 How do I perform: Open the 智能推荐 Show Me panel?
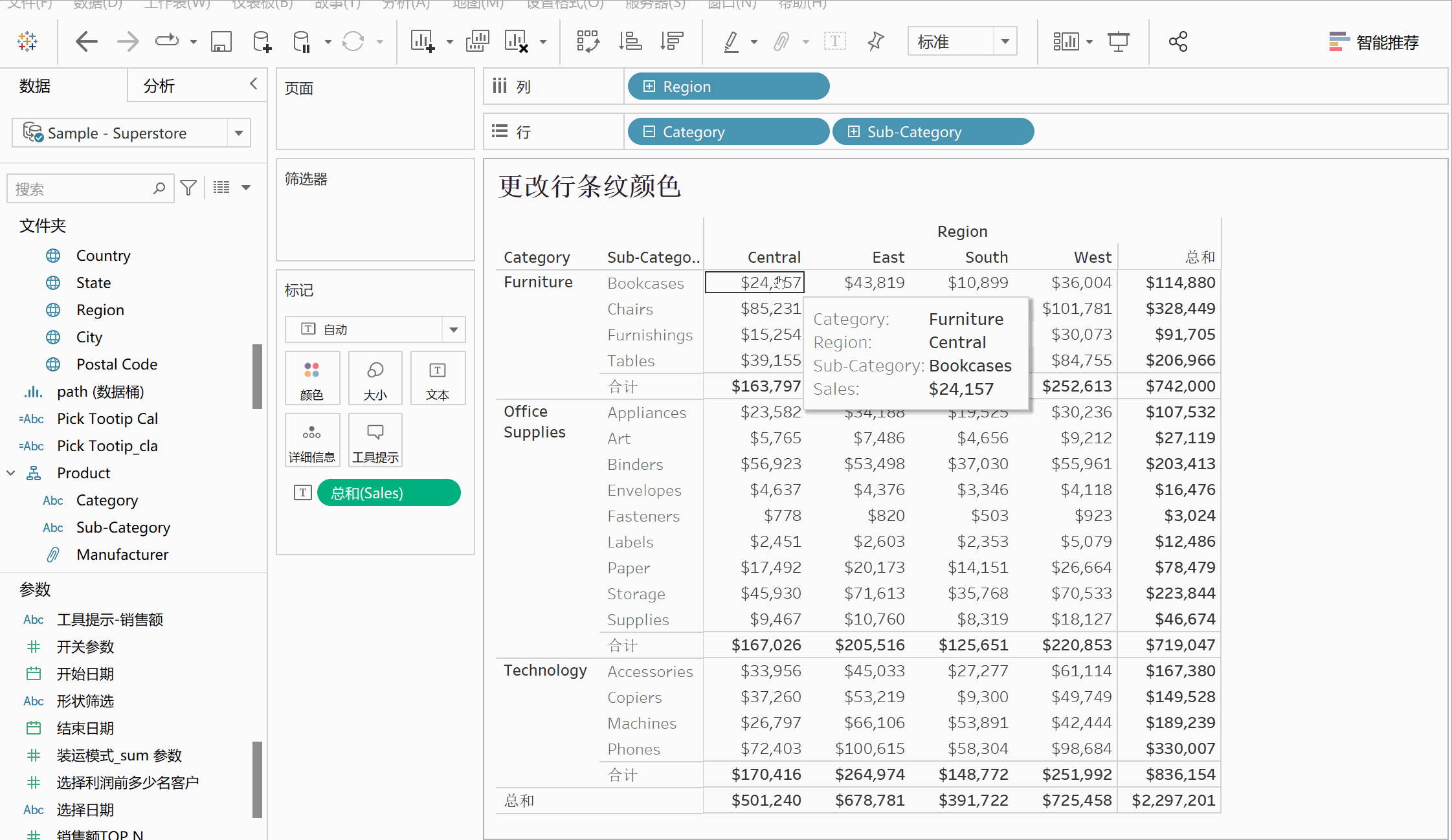[x=1374, y=42]
